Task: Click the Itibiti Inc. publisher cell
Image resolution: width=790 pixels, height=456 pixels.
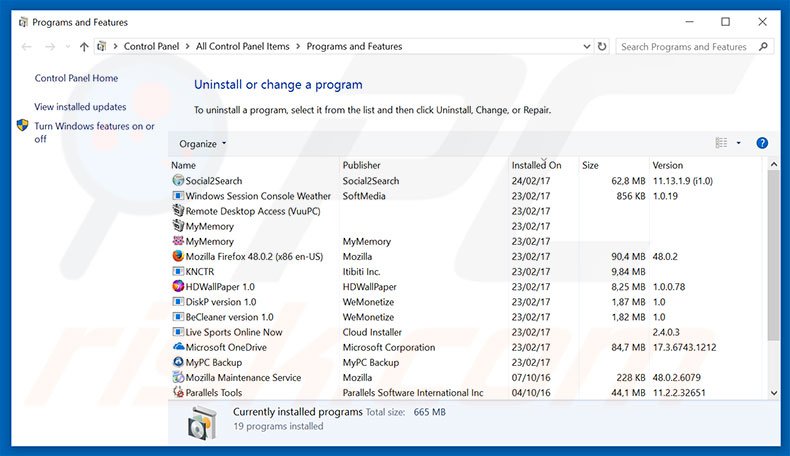Action: tap(361, 271)
